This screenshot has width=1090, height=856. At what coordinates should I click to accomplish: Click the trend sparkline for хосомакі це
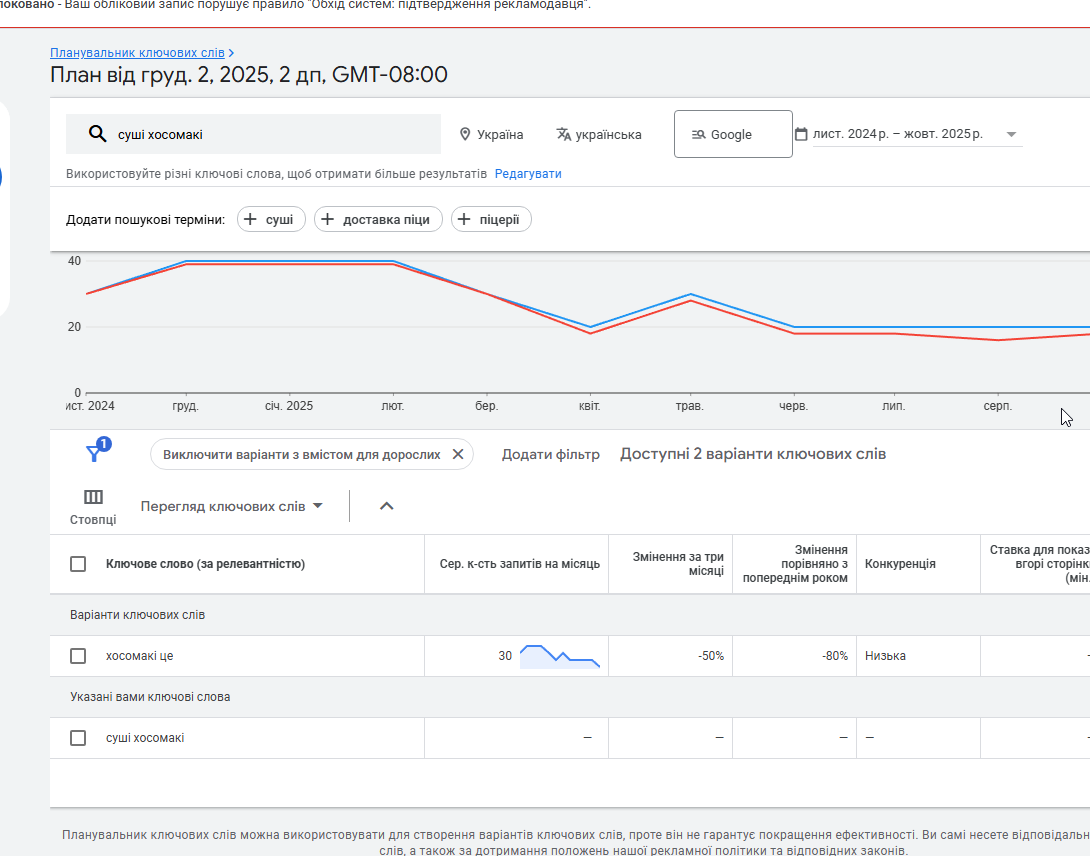click(560, 656)
